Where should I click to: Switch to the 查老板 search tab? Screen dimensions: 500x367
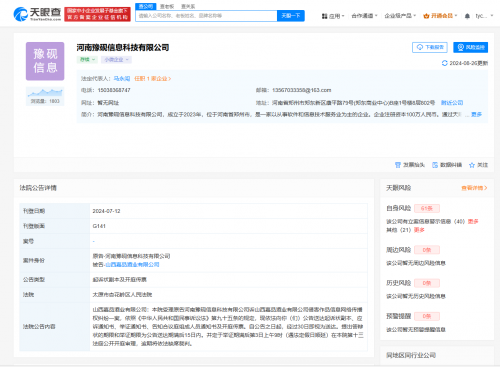click(x=167, y=6)
